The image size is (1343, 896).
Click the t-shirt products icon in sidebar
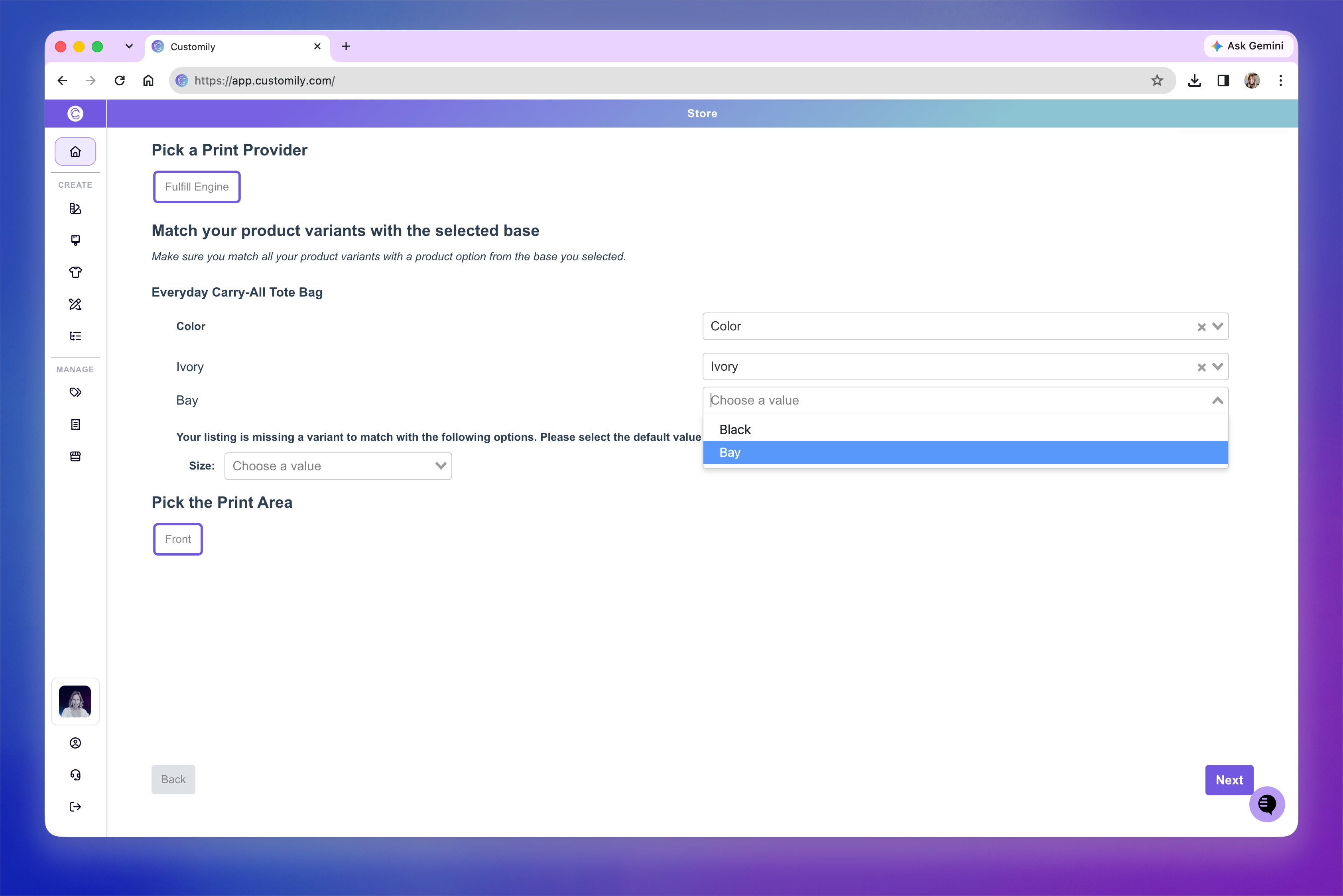click(x=75, y=272)
